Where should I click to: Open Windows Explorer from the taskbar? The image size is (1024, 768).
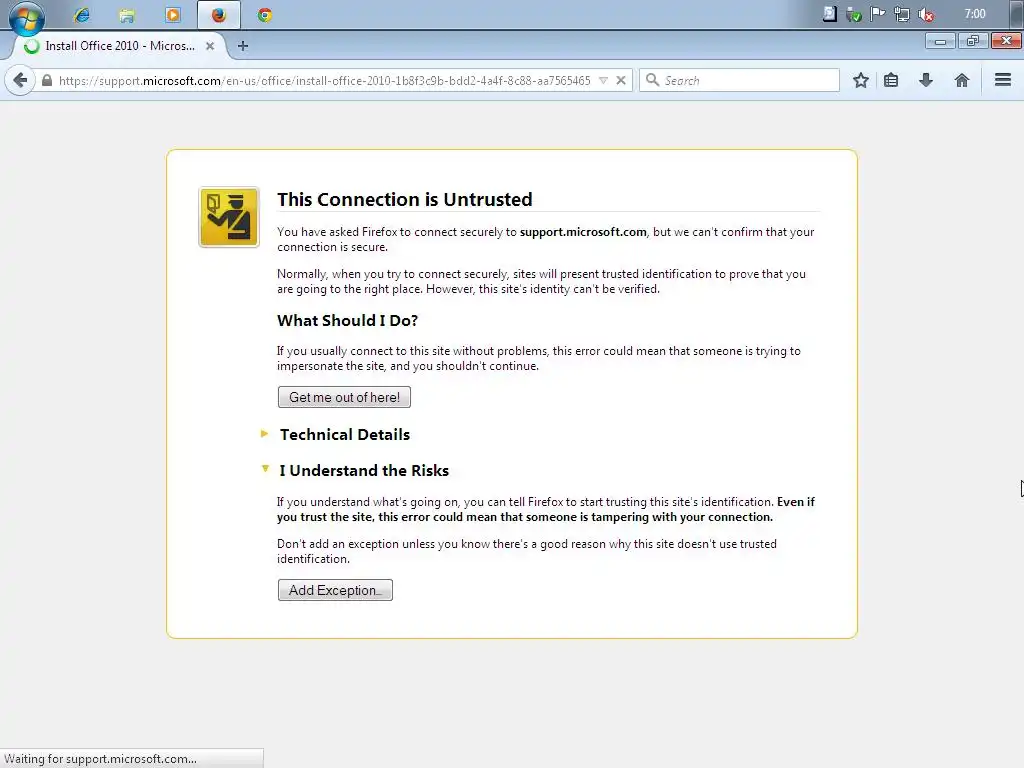pos(127,15)
